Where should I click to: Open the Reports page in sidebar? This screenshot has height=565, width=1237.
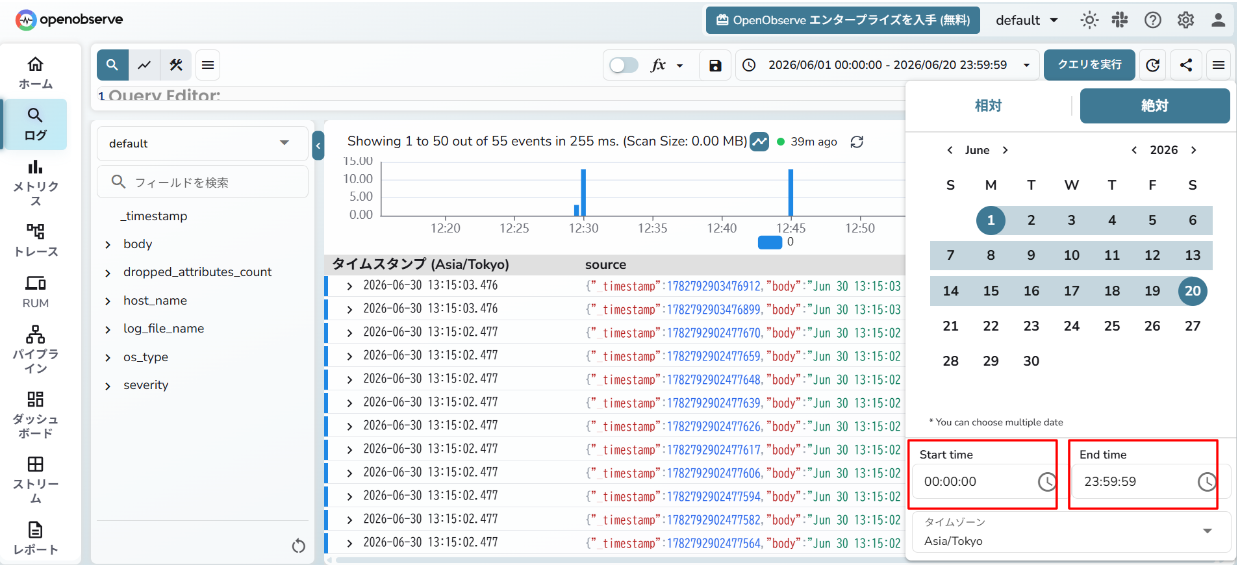pyautogui.click(x=35, y=538)
